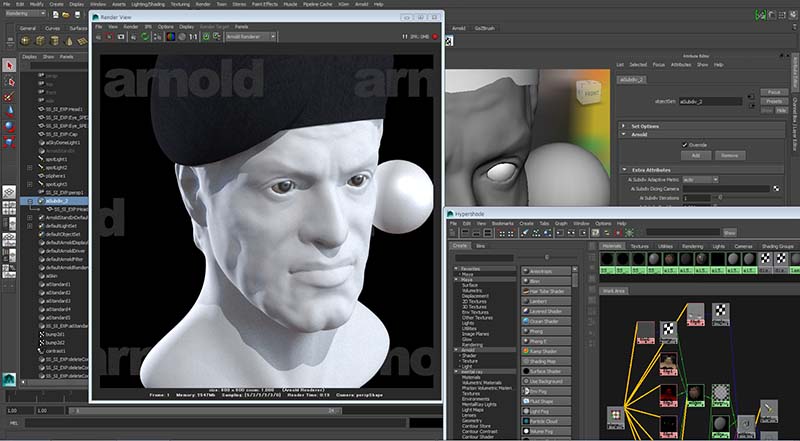Activate the blue cone Move tool
Screen dimensions: 800x441
point(9,111)
